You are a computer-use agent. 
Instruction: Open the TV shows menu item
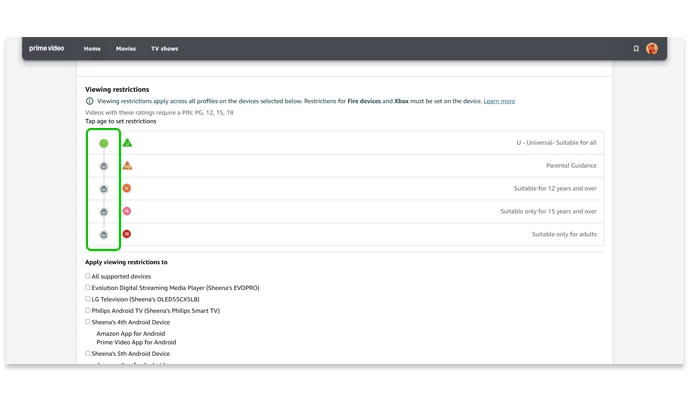click(x=165, y=49)
